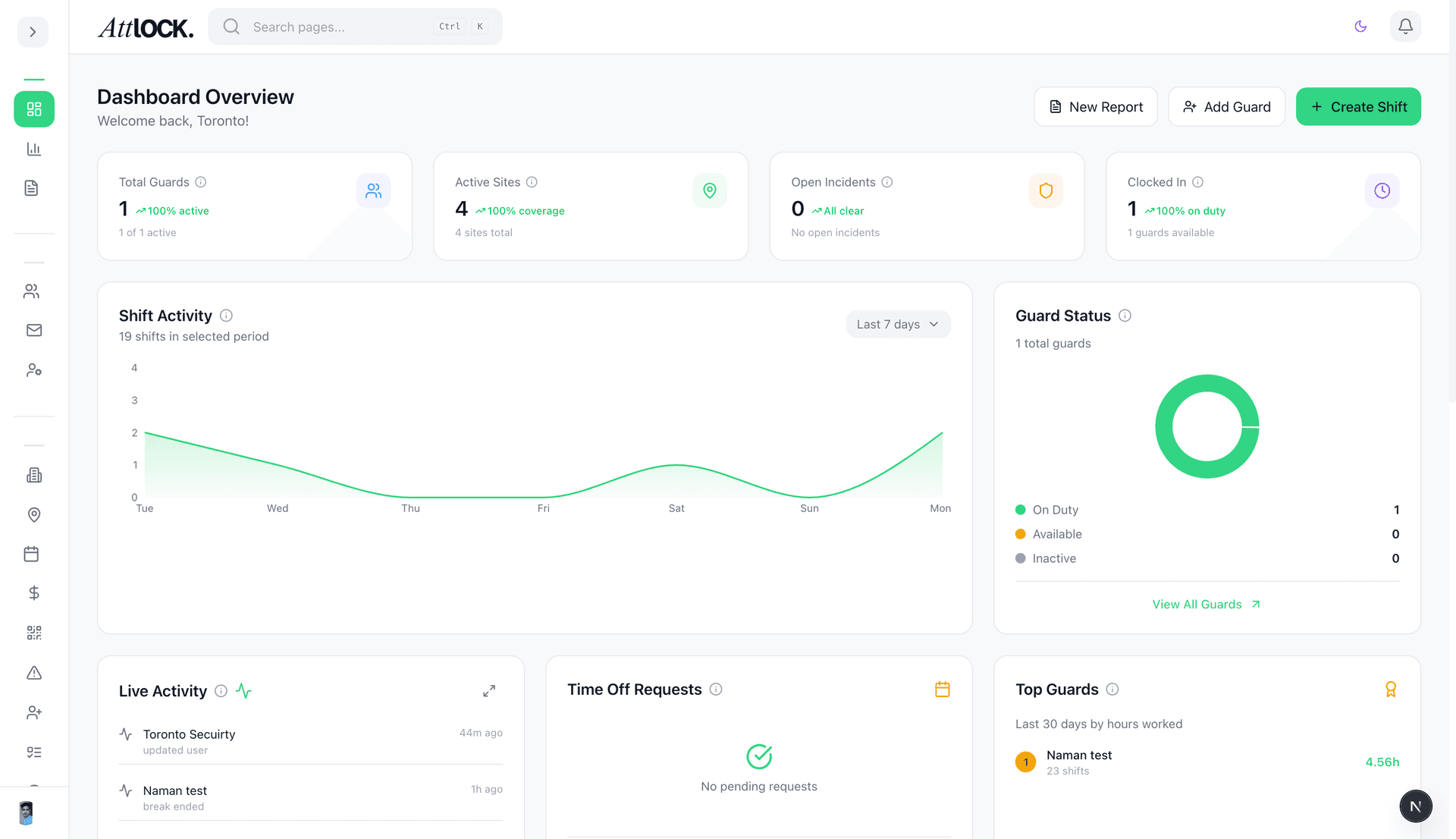The height and width of the screenshot is (839, 1456).
Task: Select the Dashboard Overview grid item in sidebar
Action: (33, 109)
